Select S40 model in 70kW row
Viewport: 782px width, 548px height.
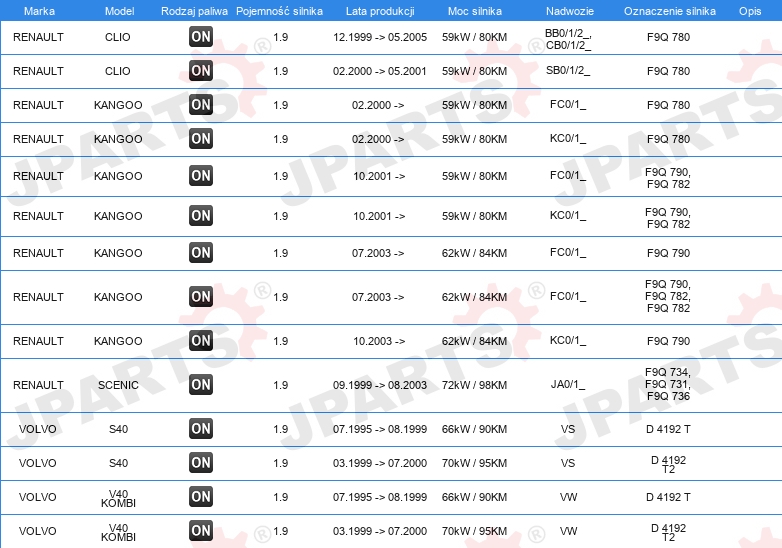click(118, 463)
